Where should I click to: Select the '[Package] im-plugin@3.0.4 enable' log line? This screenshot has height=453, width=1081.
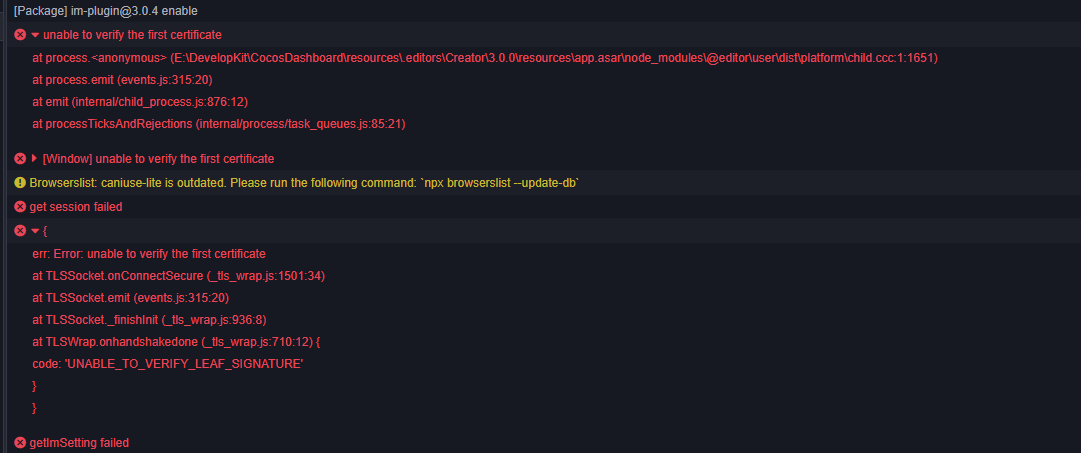tap(105, 11)
